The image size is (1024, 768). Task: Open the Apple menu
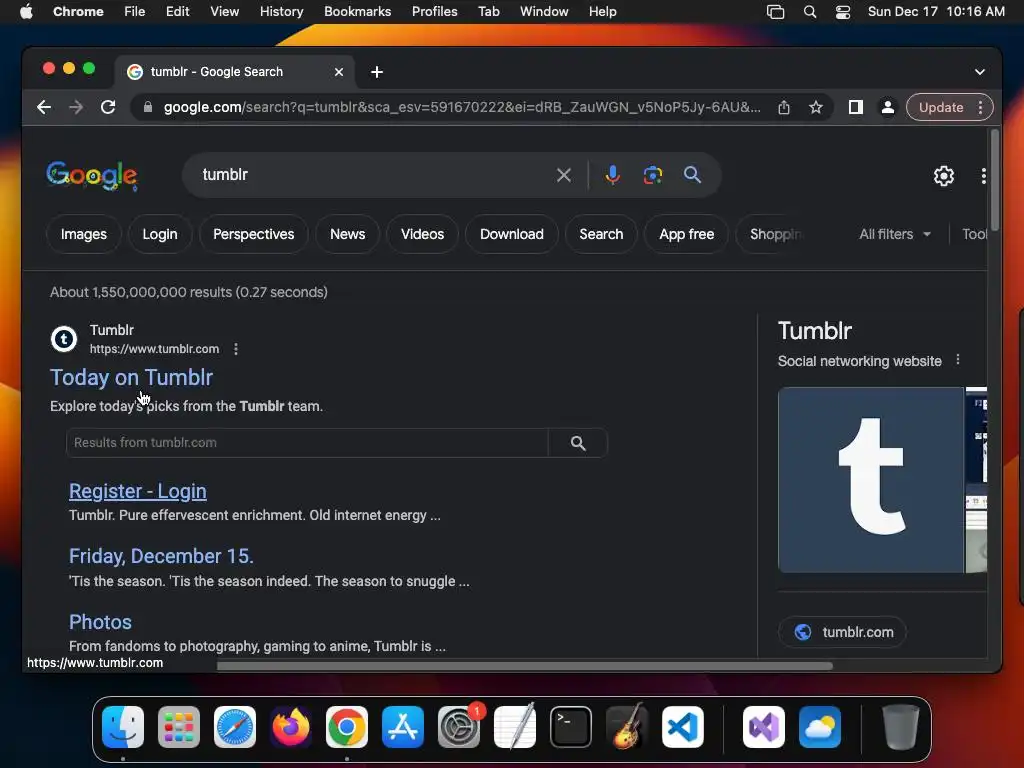point(26,12)
